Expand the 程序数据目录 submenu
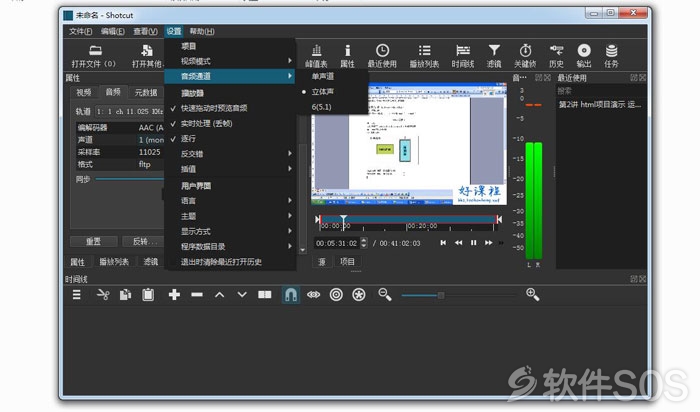700x412 pixels. coord(230,246)
